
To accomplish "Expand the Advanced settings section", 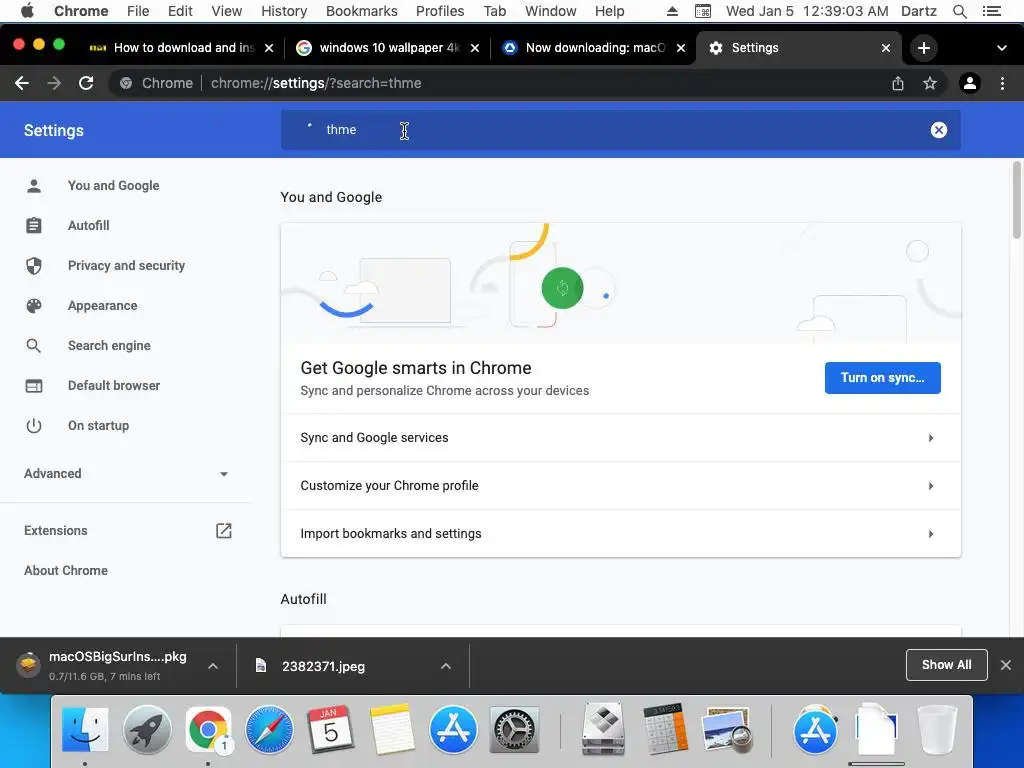I will (126, 473).
